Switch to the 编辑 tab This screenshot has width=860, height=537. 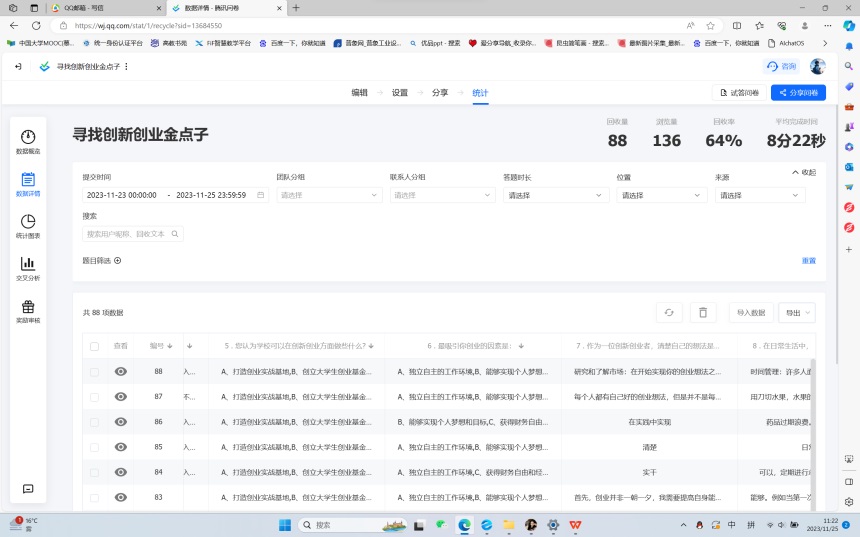pos(359,92)
